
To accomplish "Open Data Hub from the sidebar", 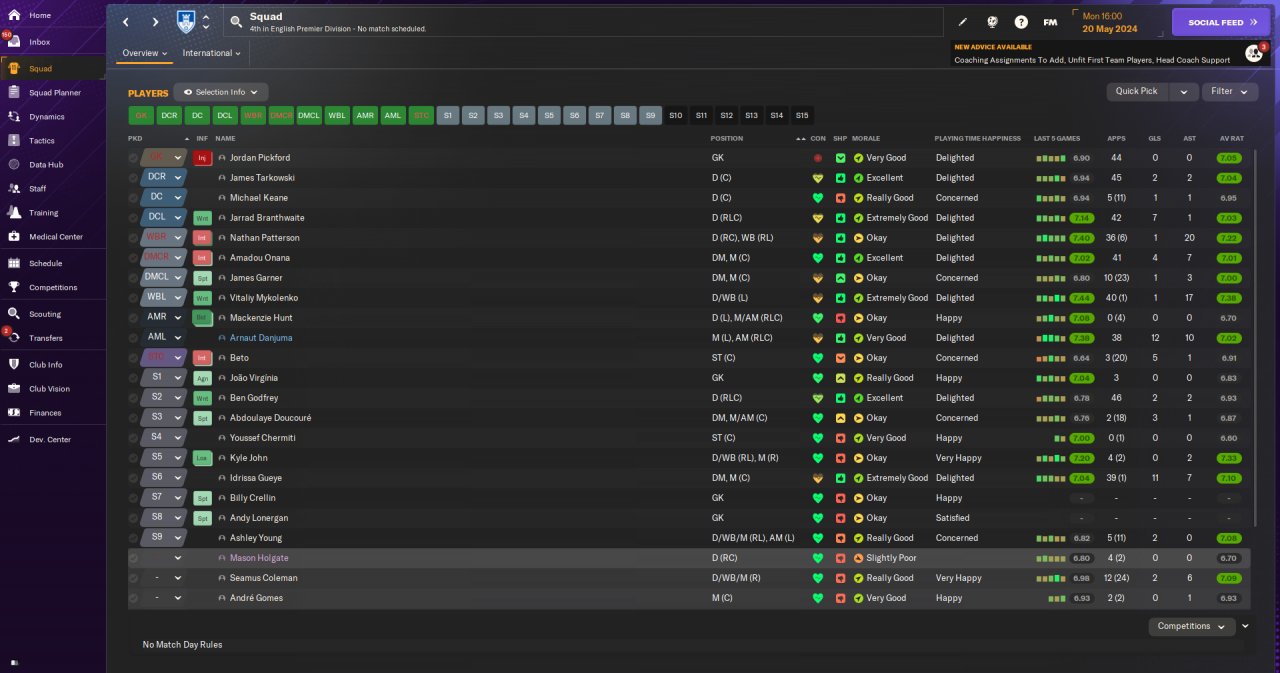I will (x=46, y=164).
